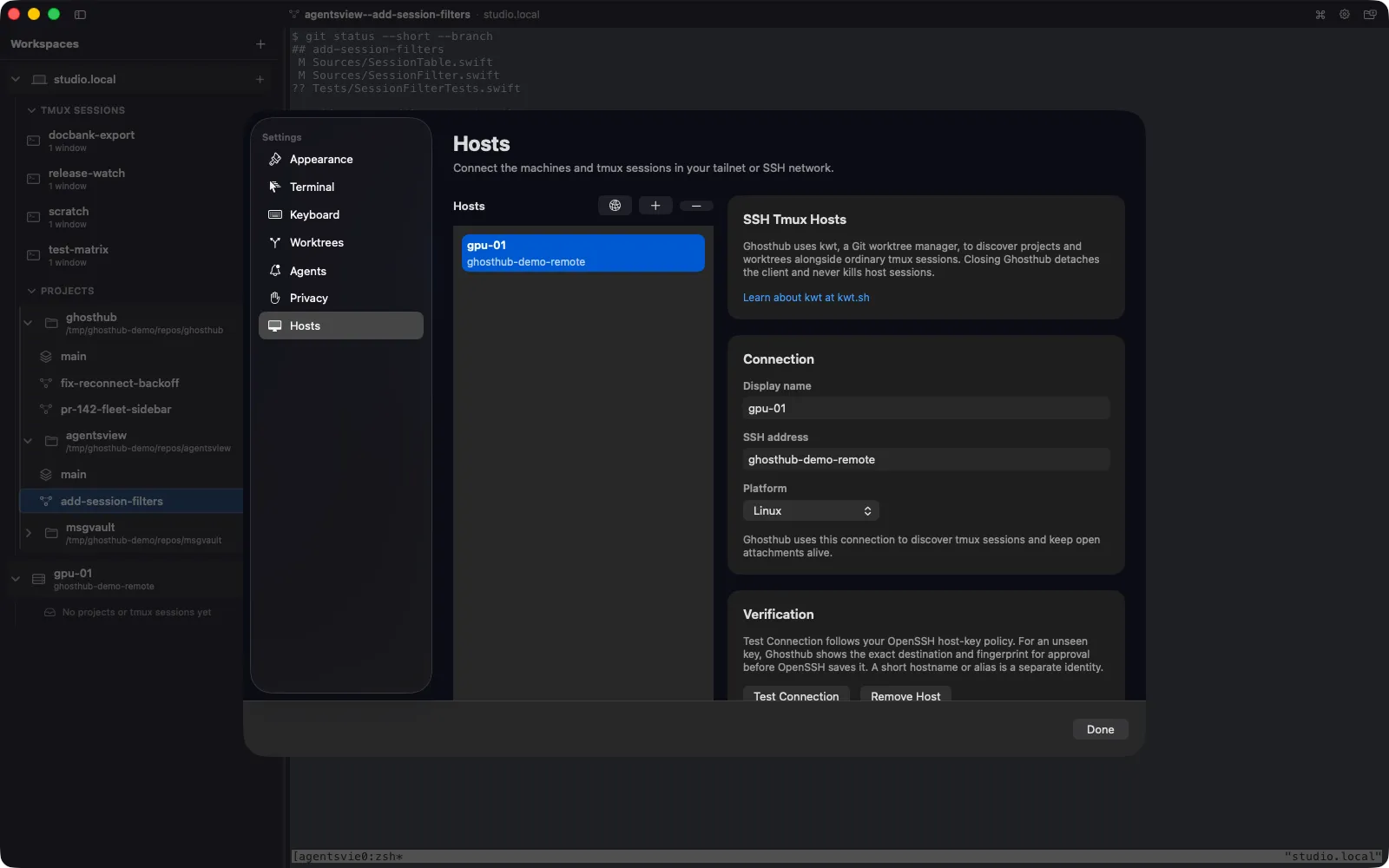This screenshot has height=868, width=1389.
Task: Add a new host with plus button
Action: pos(655,206)
